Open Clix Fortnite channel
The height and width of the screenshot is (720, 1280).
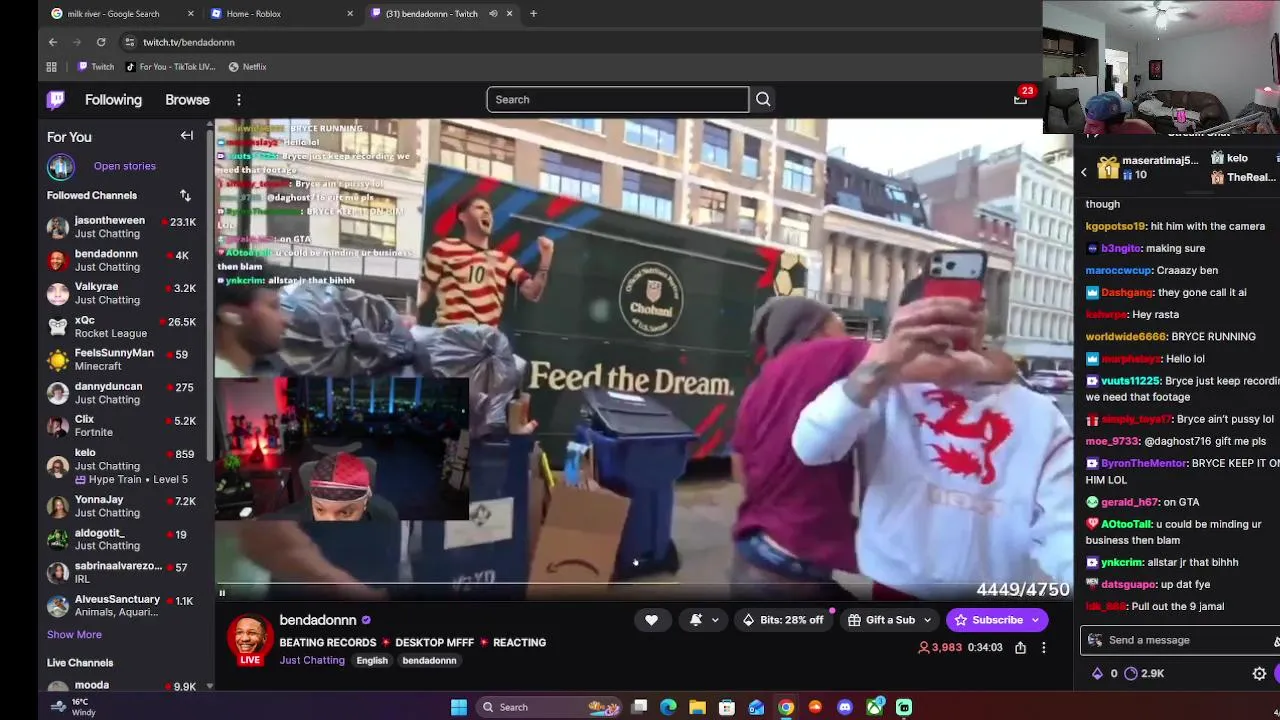point(122,426)
